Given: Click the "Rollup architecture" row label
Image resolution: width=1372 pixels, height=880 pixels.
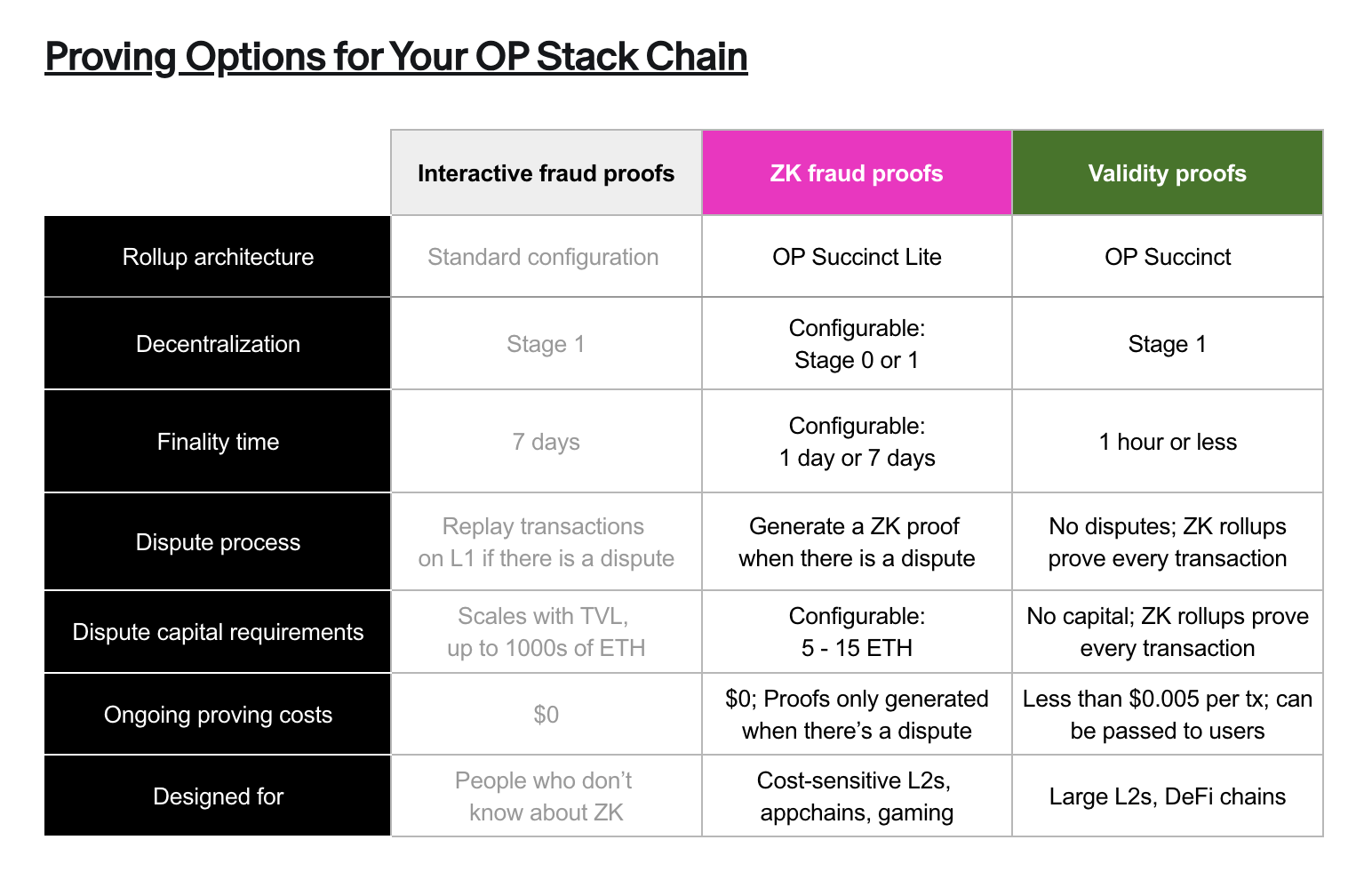Looking at the screenshot, I should click(x=218, y=257).
